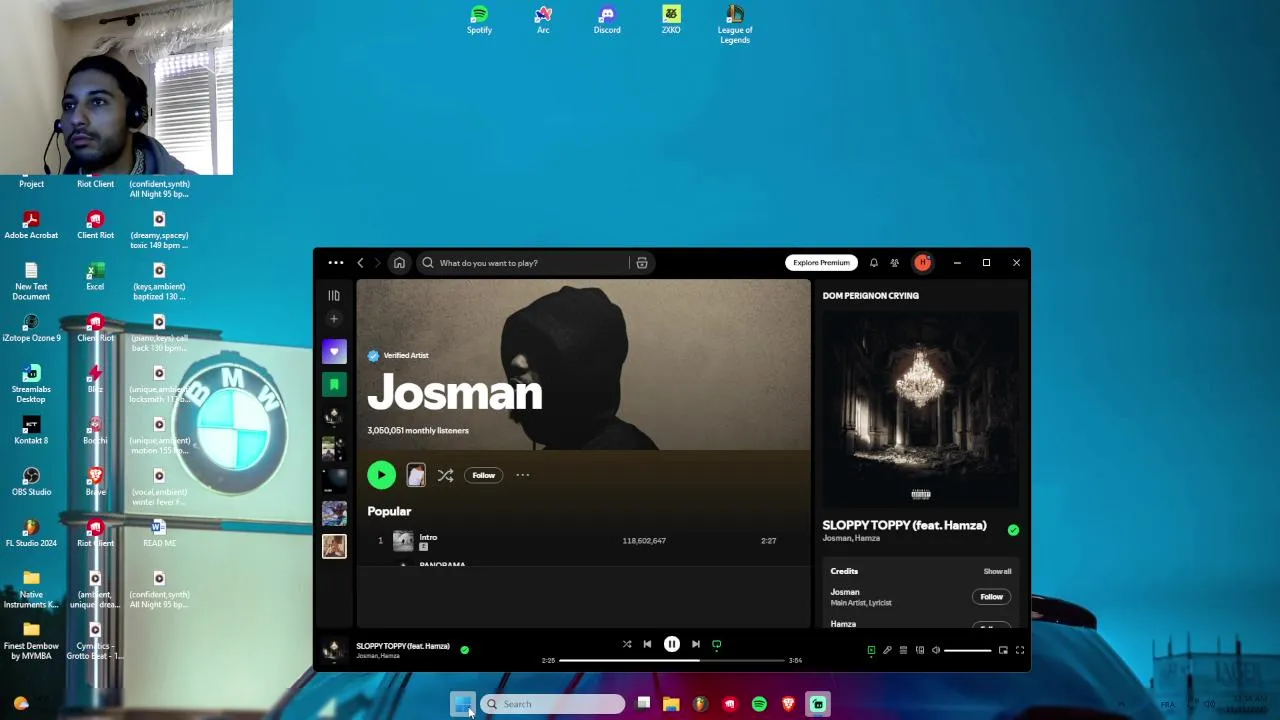This screenshot has height=720, width=1280.
Task: Open the Brave browser taskbar icon
Action: pyautogui.click(x=788, y=704)
